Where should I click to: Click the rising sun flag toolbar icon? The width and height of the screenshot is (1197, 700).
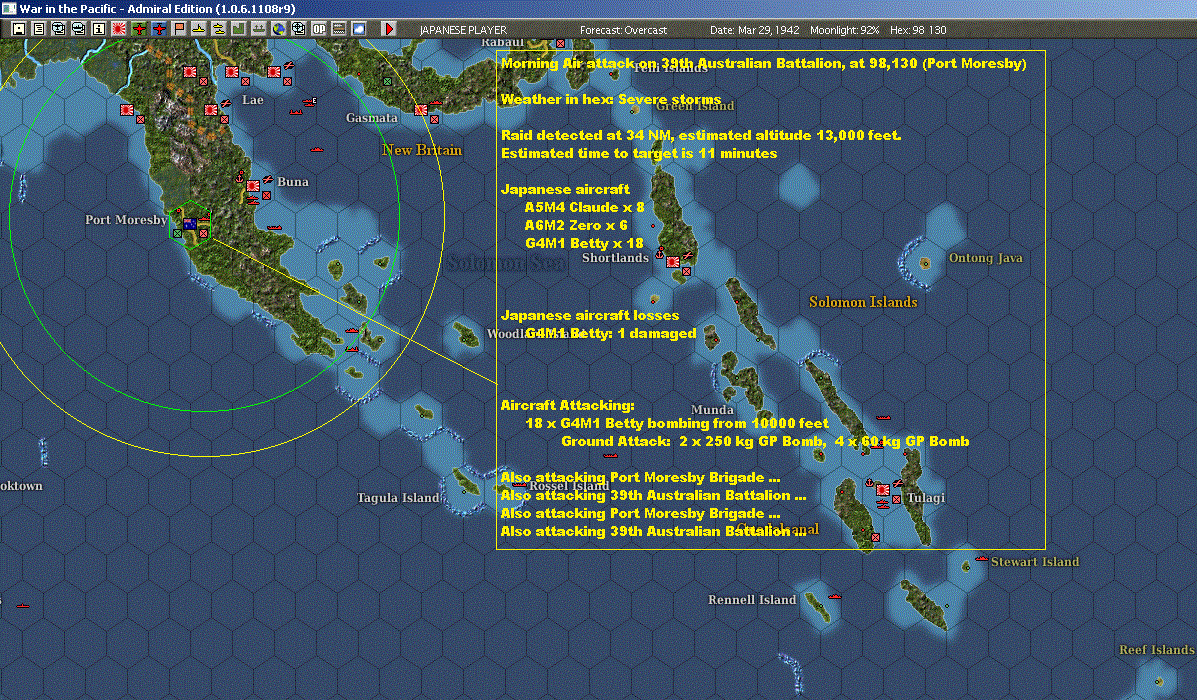118,29
